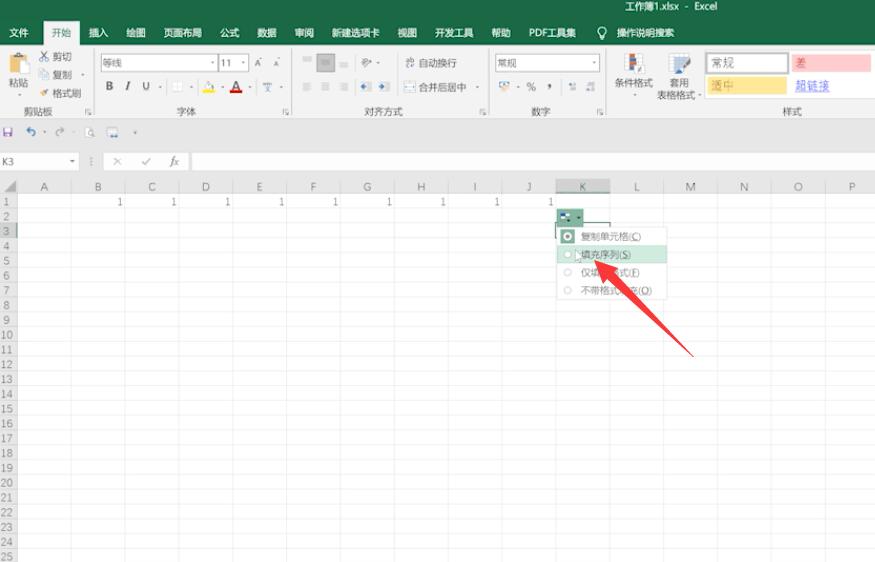Choose the last option, 不带格式填充(O)

612,290
